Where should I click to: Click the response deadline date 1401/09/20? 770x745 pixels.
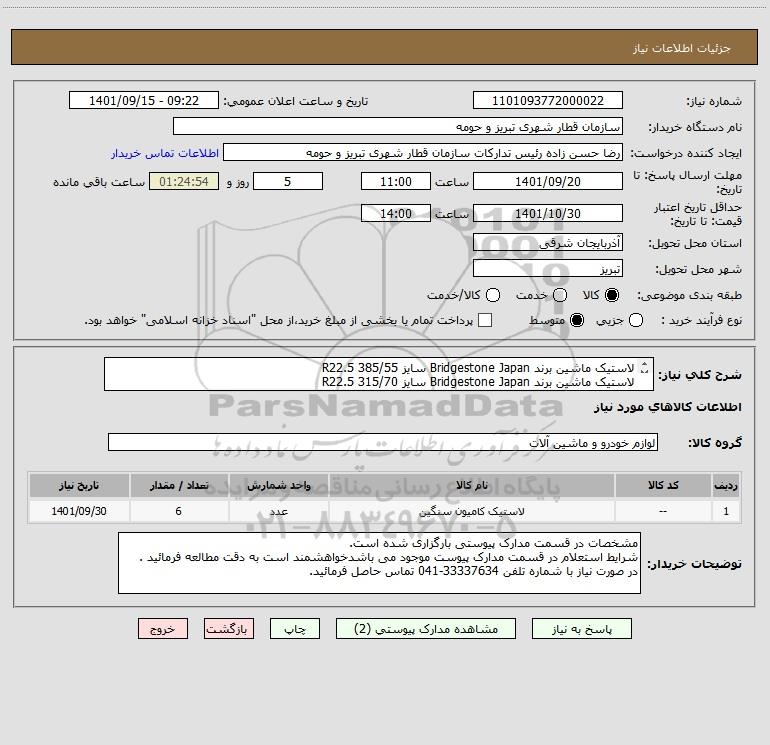pyautogui.click(x=548, y=181)
